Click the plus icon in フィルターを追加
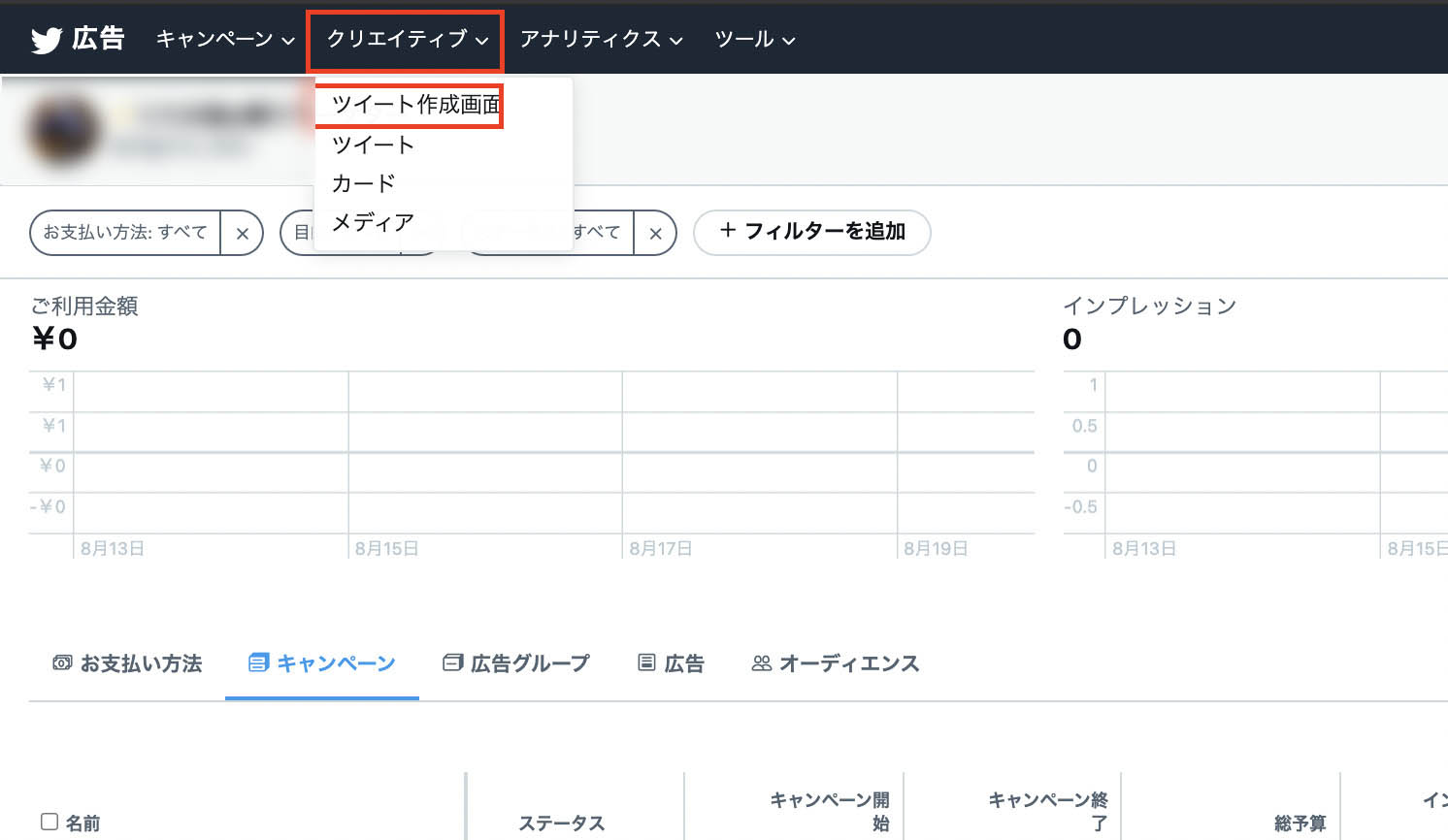Image resolution: width=1448 pixels, height=840 pixels. point(727,232)
